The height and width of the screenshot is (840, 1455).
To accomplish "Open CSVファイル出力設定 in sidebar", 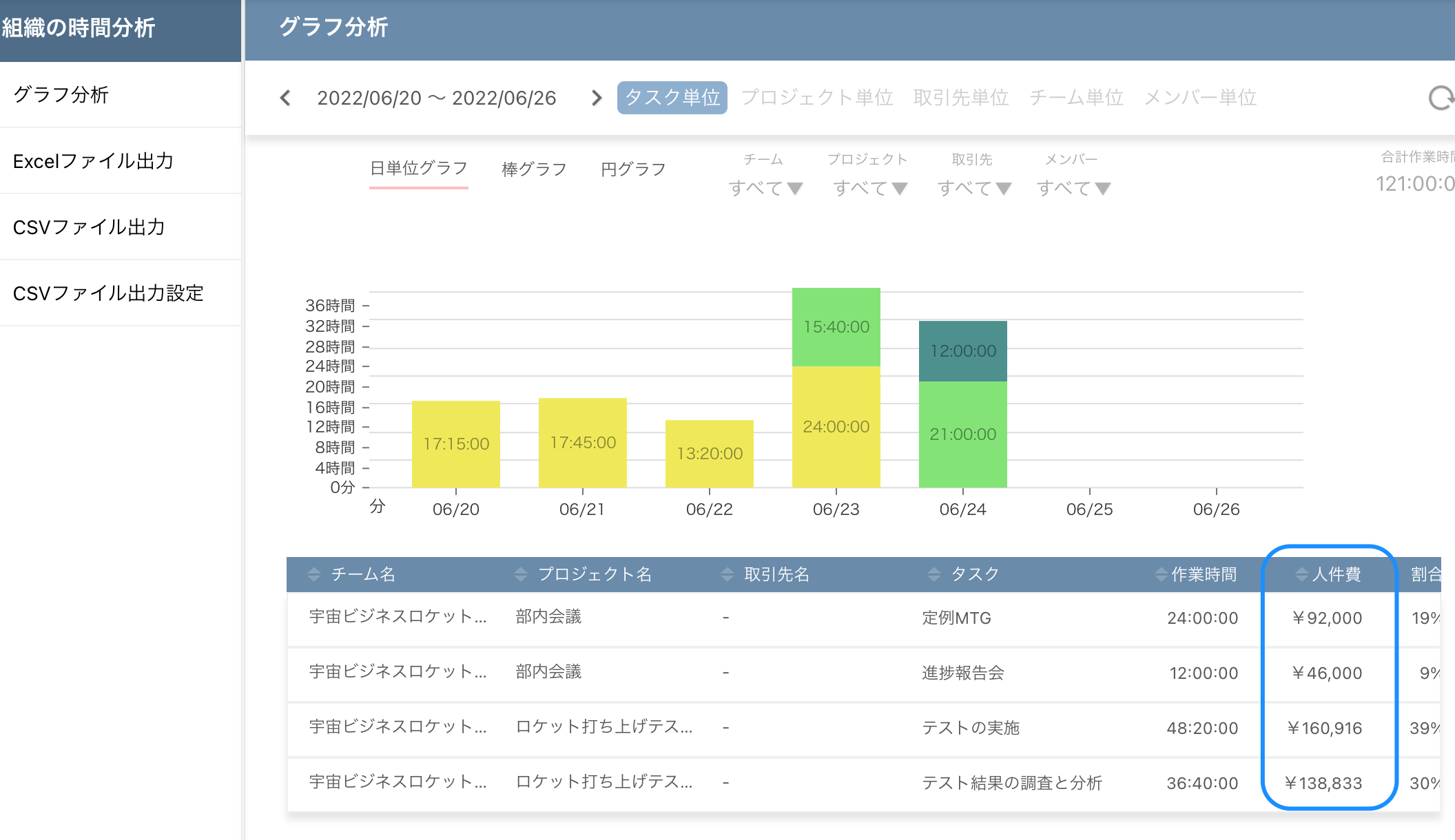I will 108,293.
